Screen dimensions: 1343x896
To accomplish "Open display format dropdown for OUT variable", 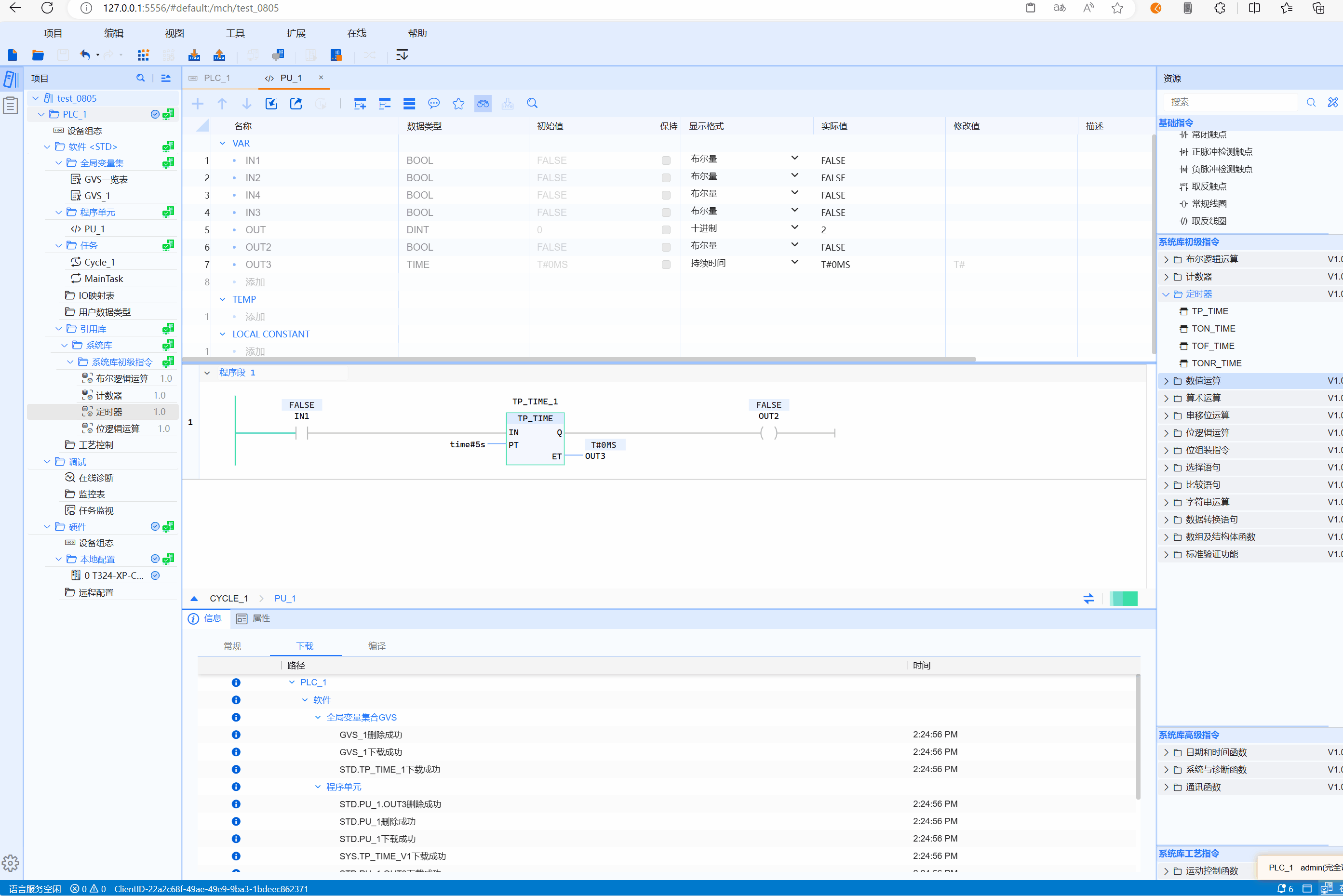I will [794, 227].
